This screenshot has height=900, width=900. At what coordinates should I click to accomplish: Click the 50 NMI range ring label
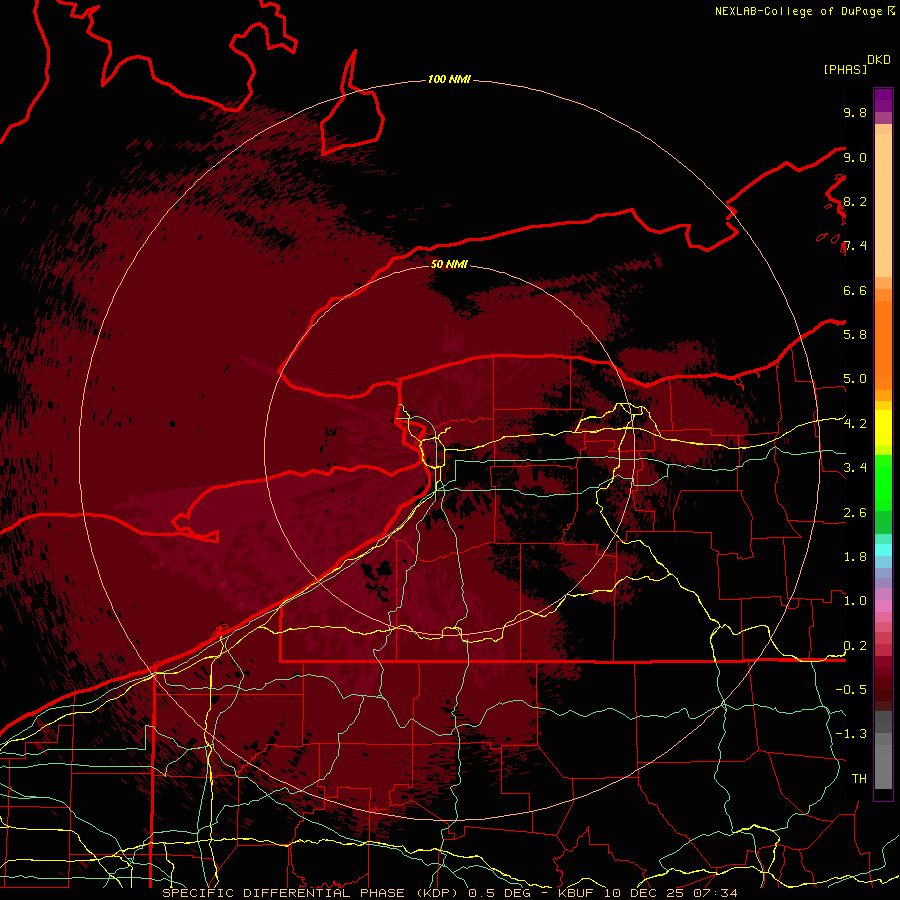click(x=449, y=264)
